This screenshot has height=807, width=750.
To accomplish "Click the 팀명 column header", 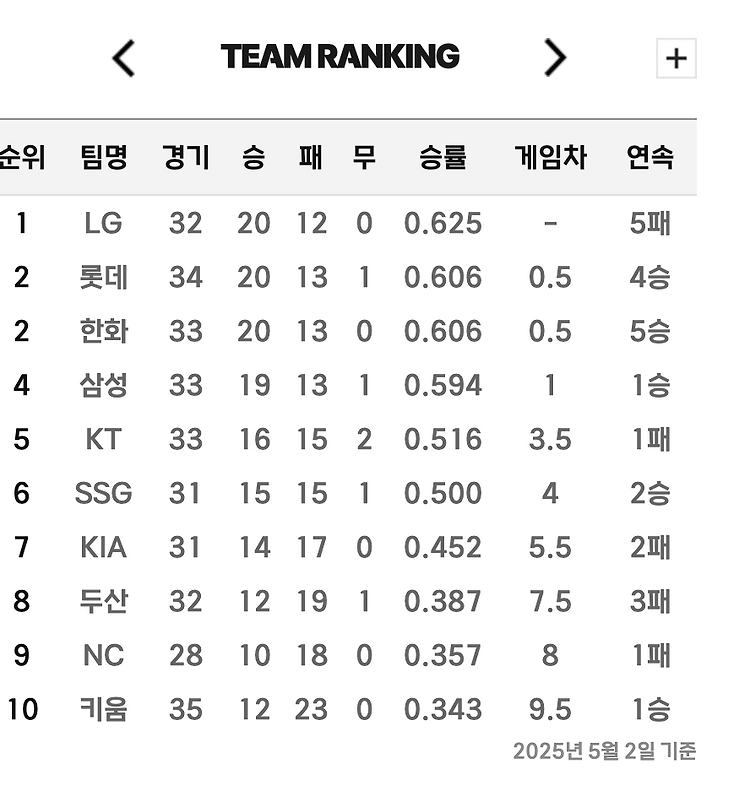I will click(104, 157).
